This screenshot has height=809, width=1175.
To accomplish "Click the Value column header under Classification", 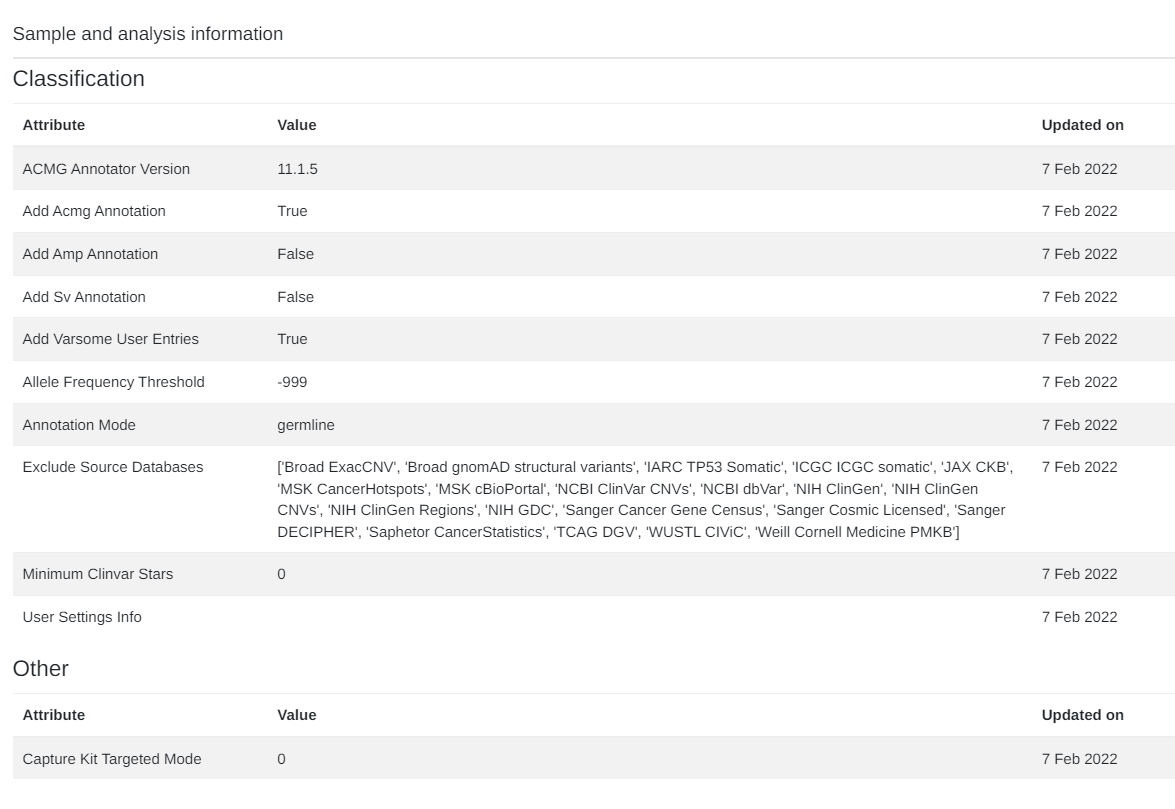I will pyautogui.click(x=296, y=125).
